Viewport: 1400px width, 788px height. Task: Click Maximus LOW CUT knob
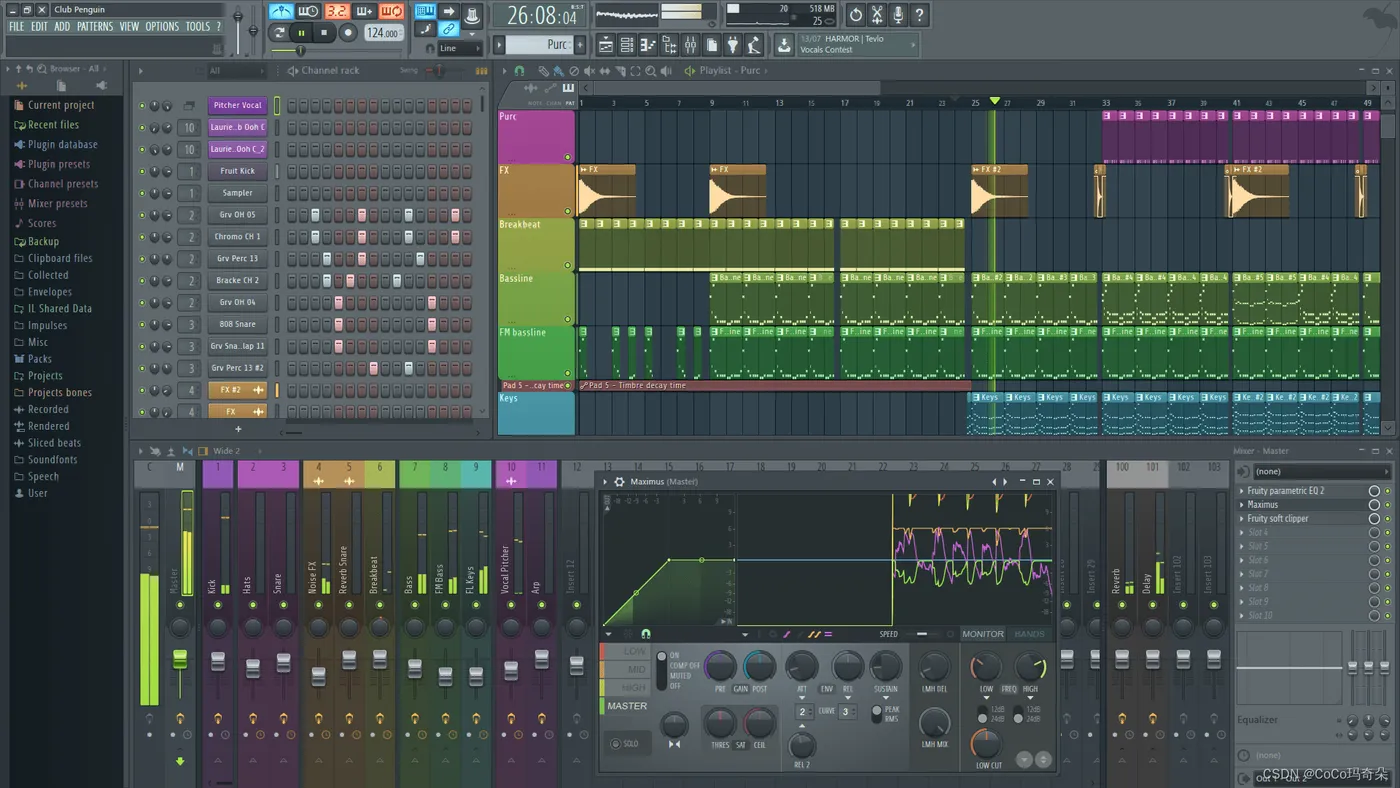(x=986, y=744)
